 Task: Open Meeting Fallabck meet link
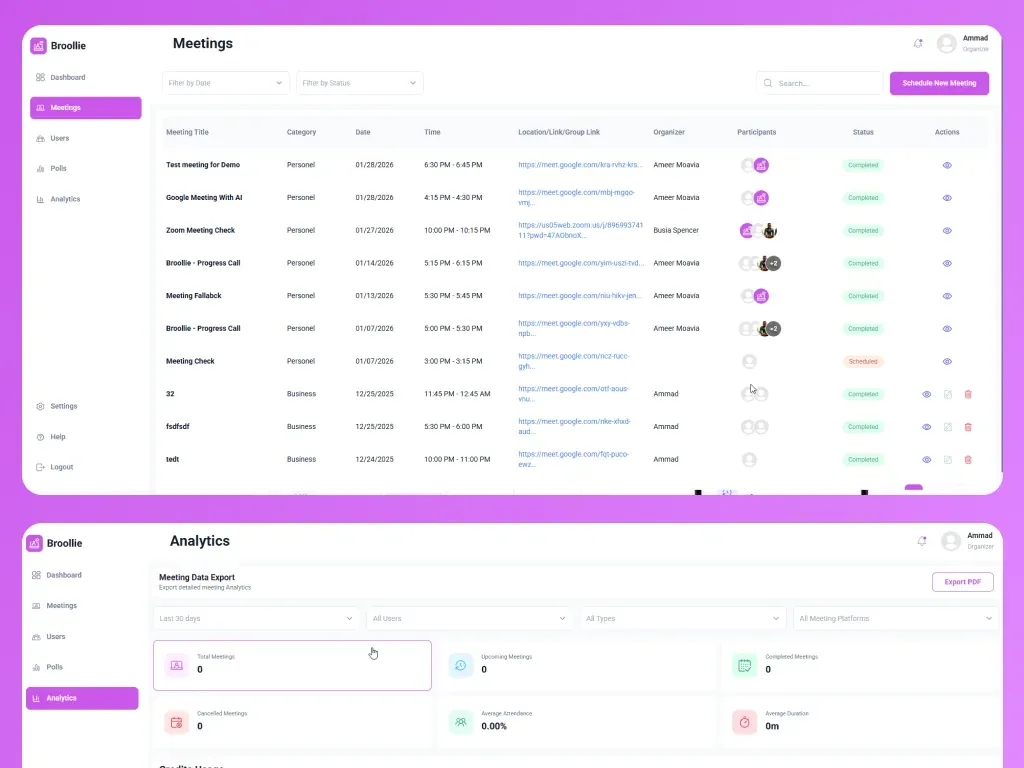[580, 296]
